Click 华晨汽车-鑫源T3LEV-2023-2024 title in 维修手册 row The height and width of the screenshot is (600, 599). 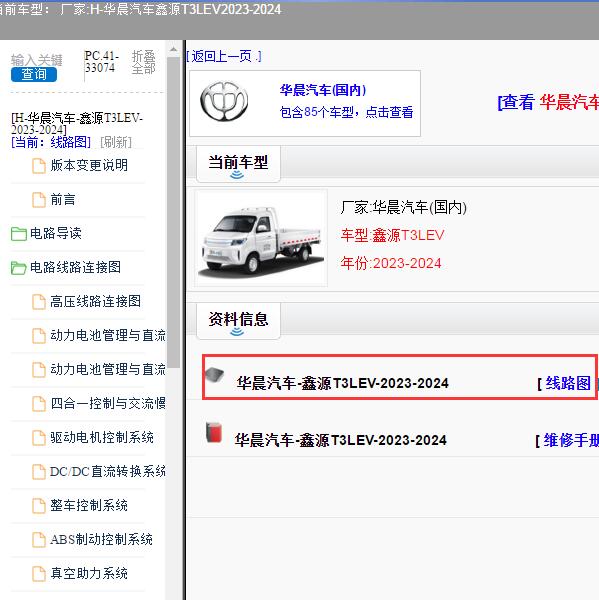click(x=341, y=440)
